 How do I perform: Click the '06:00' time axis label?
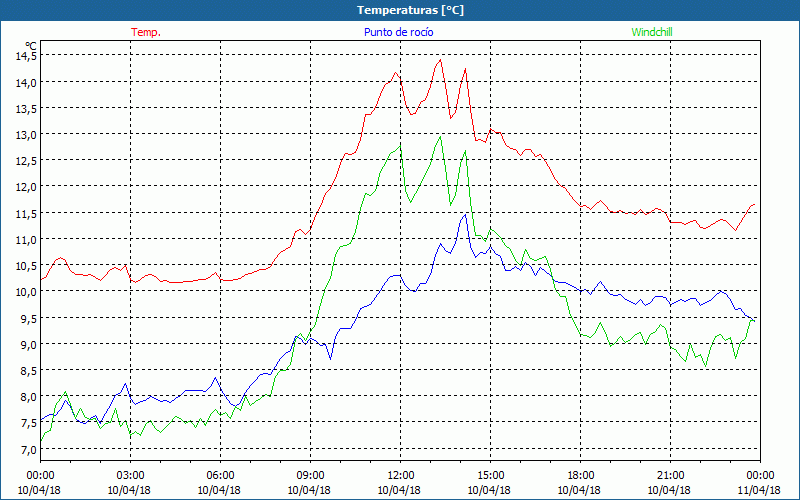tap(220, 476)
